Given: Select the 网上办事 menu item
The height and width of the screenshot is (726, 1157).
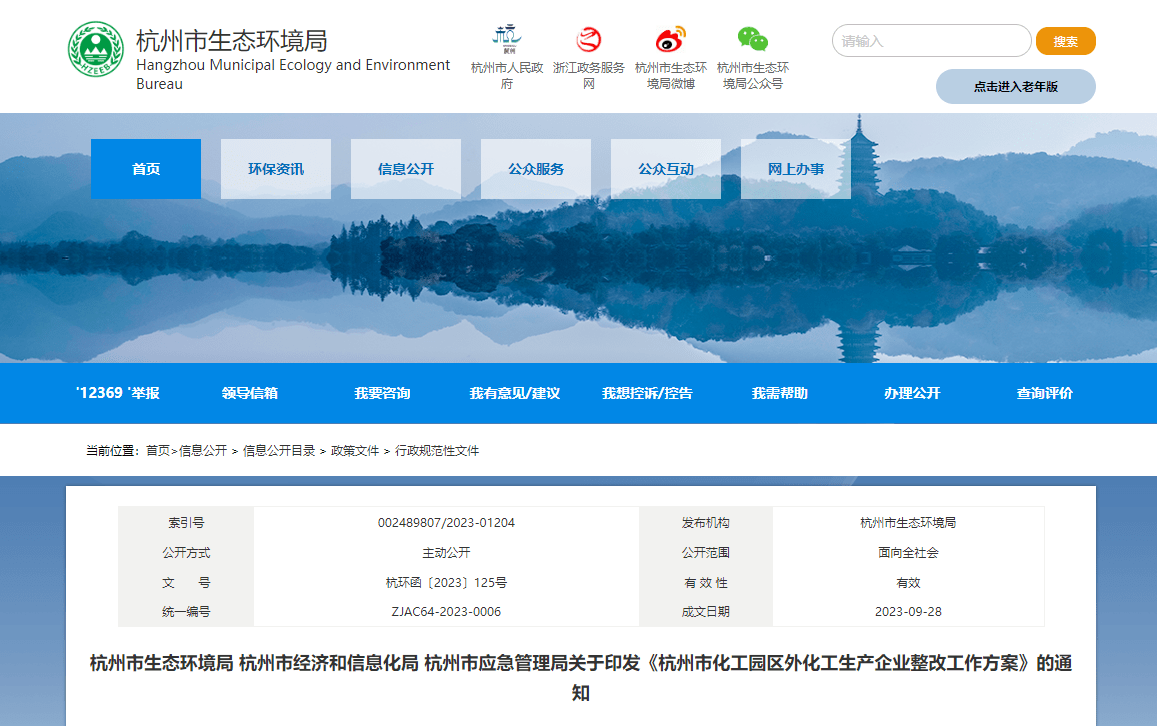Looking at the screenshot, I should [x=796, y=169].
